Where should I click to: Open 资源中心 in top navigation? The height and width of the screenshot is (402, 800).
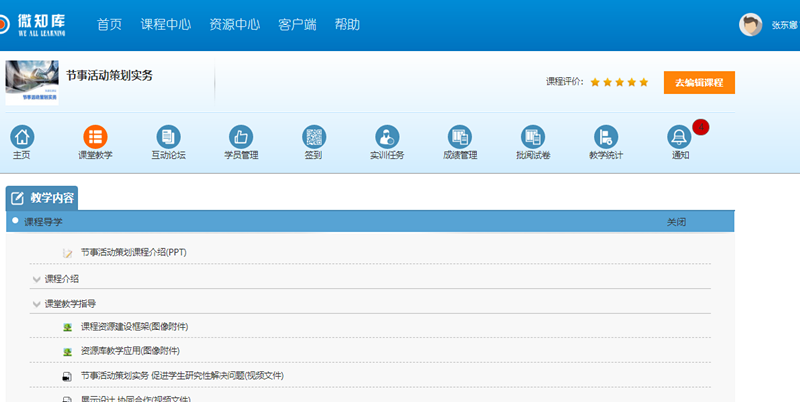click(235, 24)
